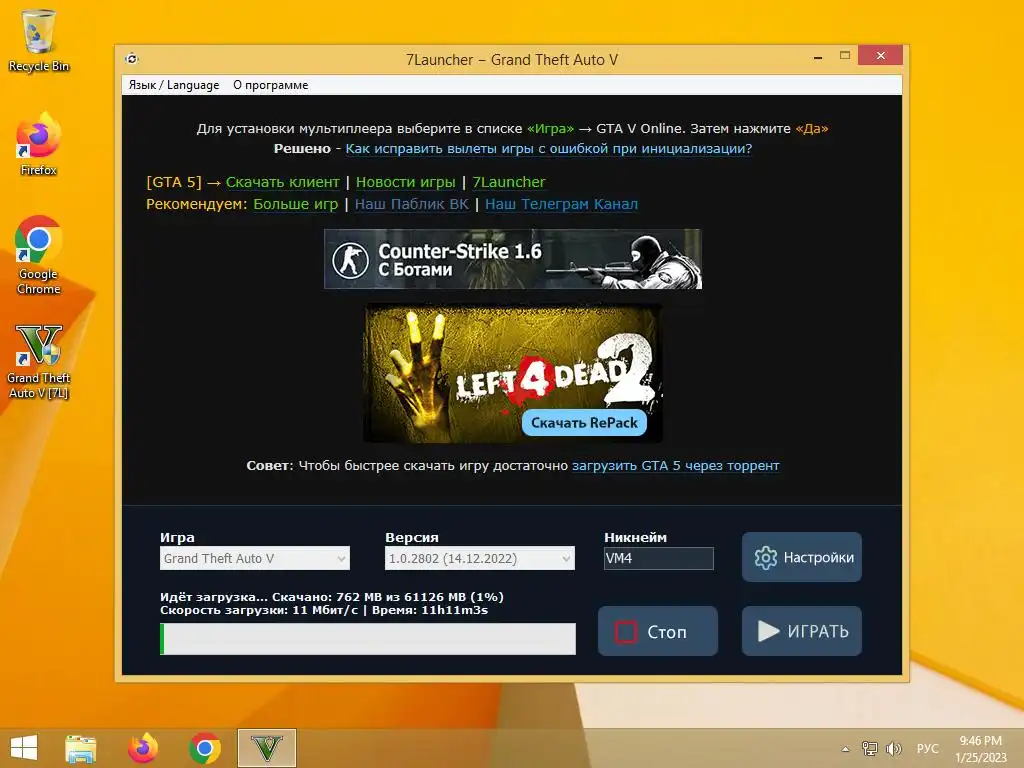Open the Windows Start button

pos(24,748)
